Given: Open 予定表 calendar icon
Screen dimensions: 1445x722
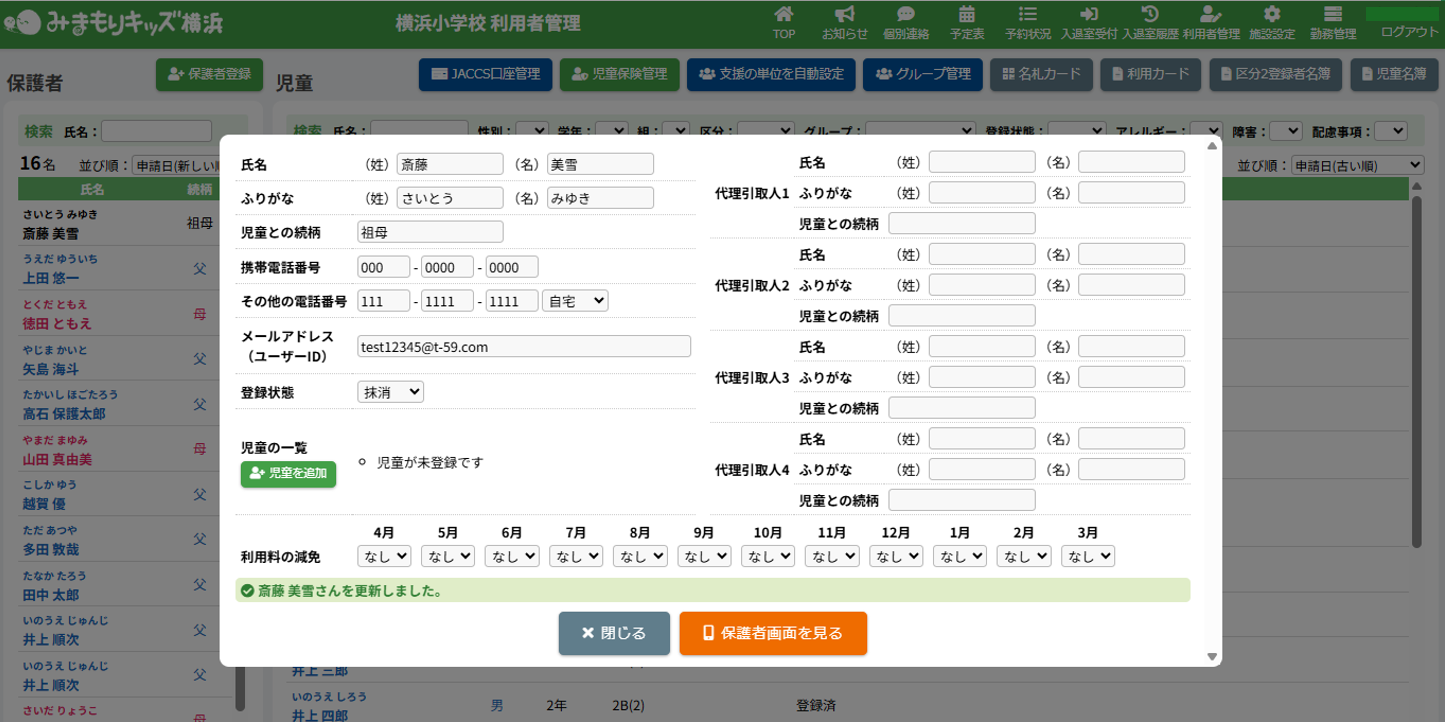Looking at the screenshot, I should (966, 15).
